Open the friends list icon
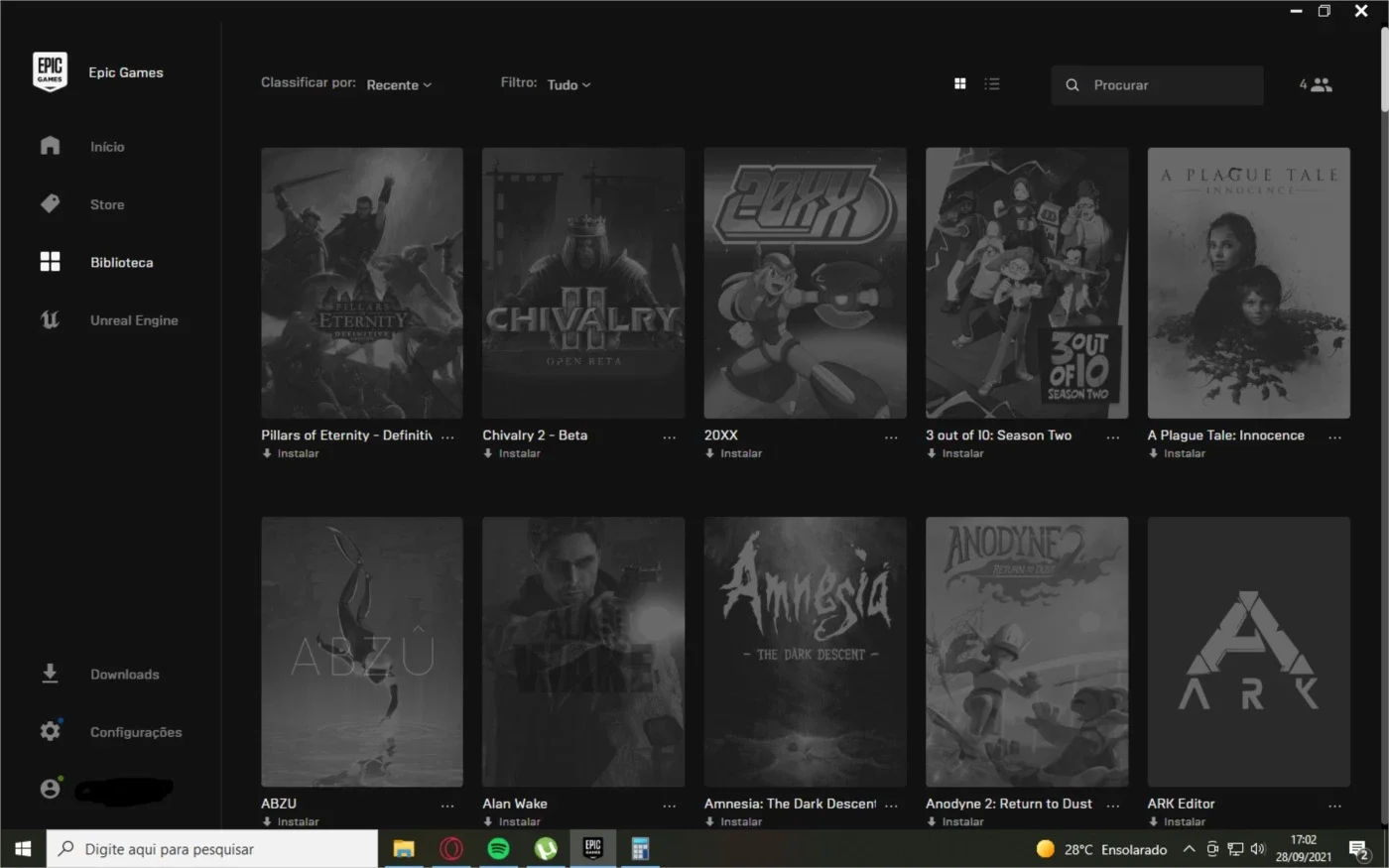Viewport: 1389px width, 868px height. coord(1316,85)
